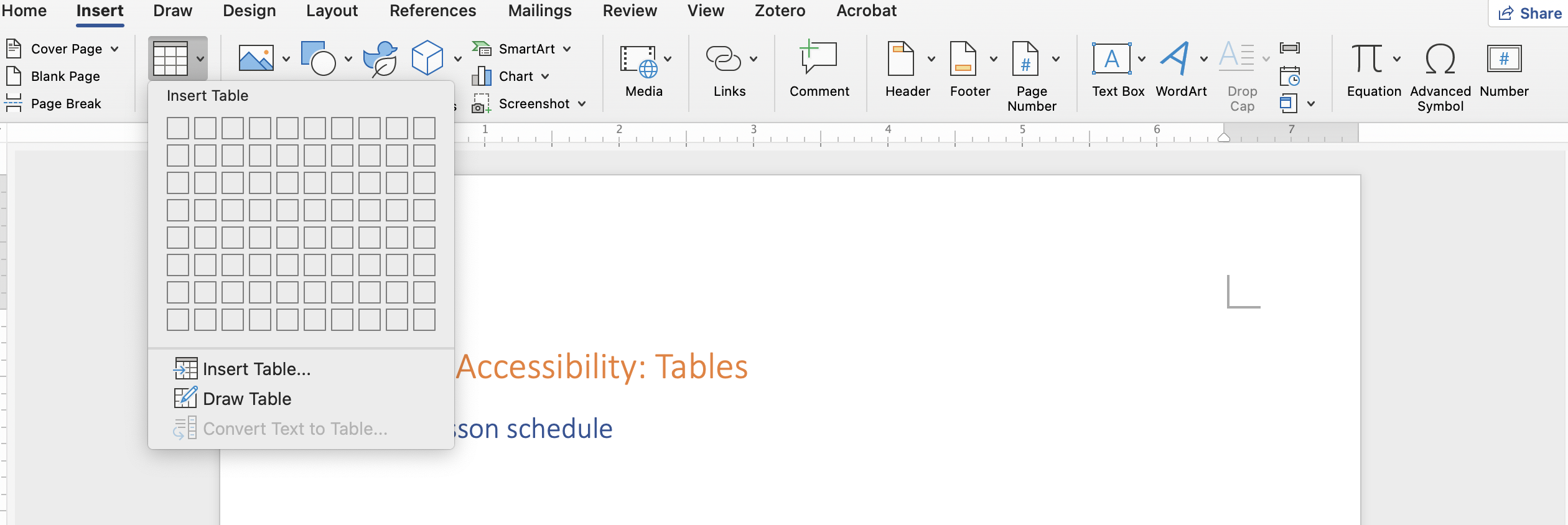Switch to the References tab
The height and width of the screenshot is (525, 1568).
[x=432, y=11]
